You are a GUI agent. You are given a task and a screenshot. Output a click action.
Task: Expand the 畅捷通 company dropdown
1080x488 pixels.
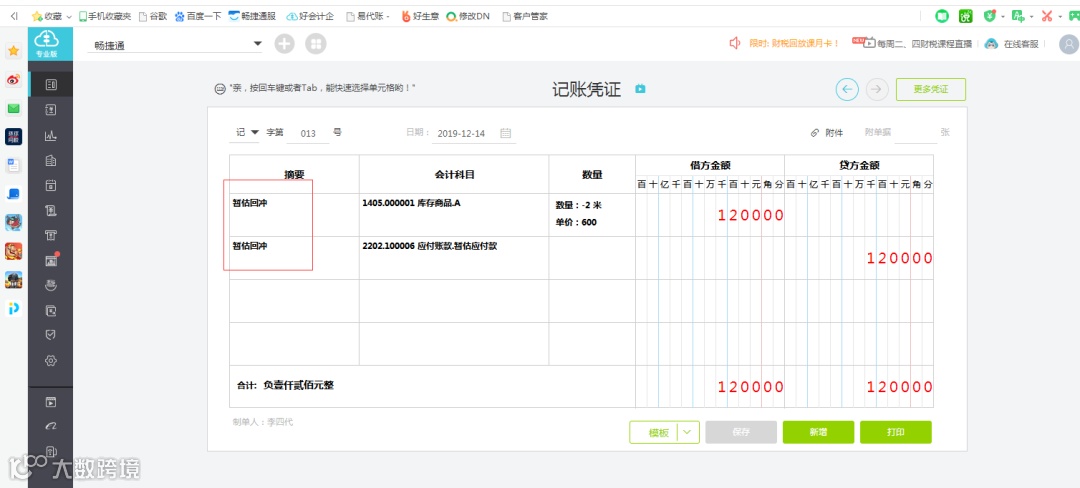click(x=258, y=44)
